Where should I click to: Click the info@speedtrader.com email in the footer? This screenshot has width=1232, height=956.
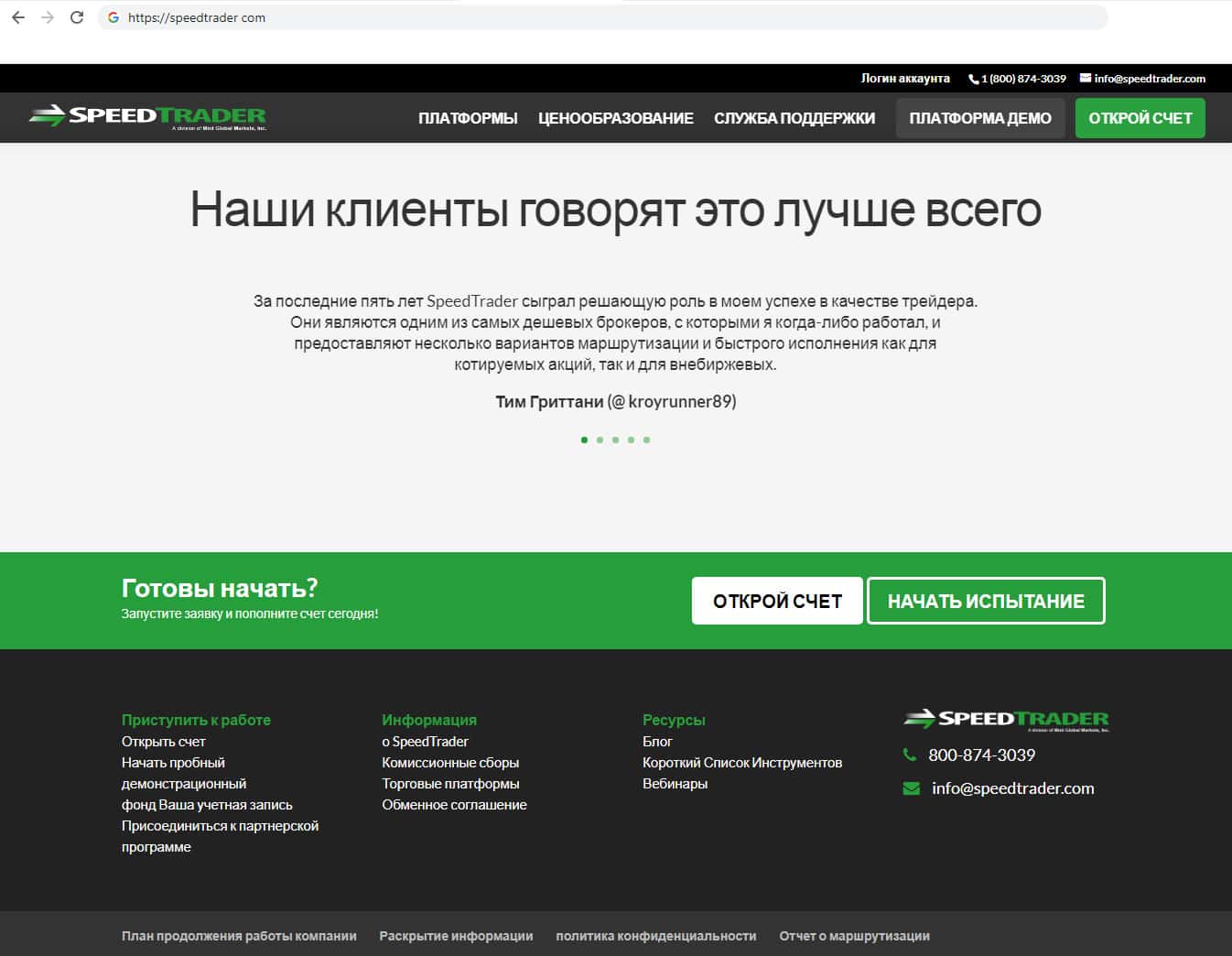pos(1013,788)
